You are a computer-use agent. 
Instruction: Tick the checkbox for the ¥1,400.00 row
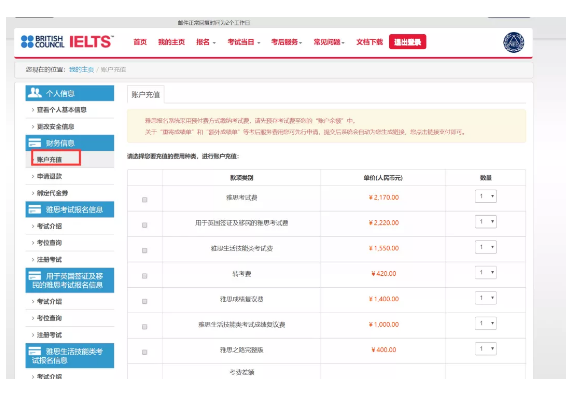(x=145, y=301)
